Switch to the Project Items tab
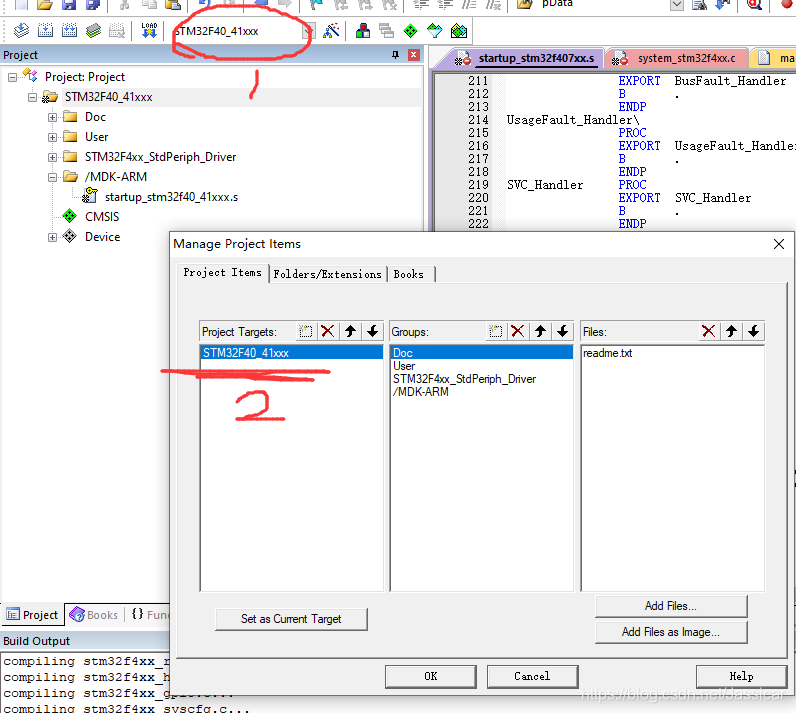The image size is (796, 713). pos(222,273)
